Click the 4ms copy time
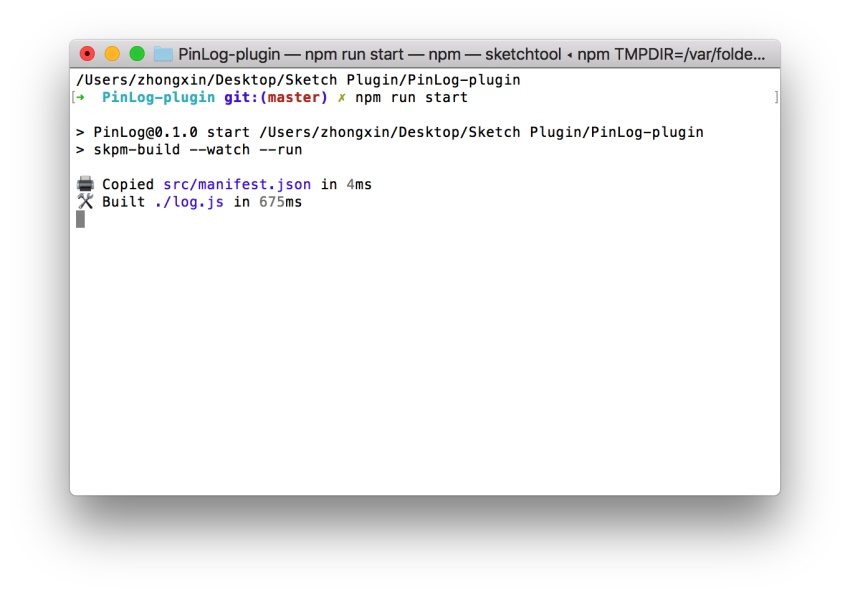The width and height of the screenshot is (850, 595). (359, 184)
